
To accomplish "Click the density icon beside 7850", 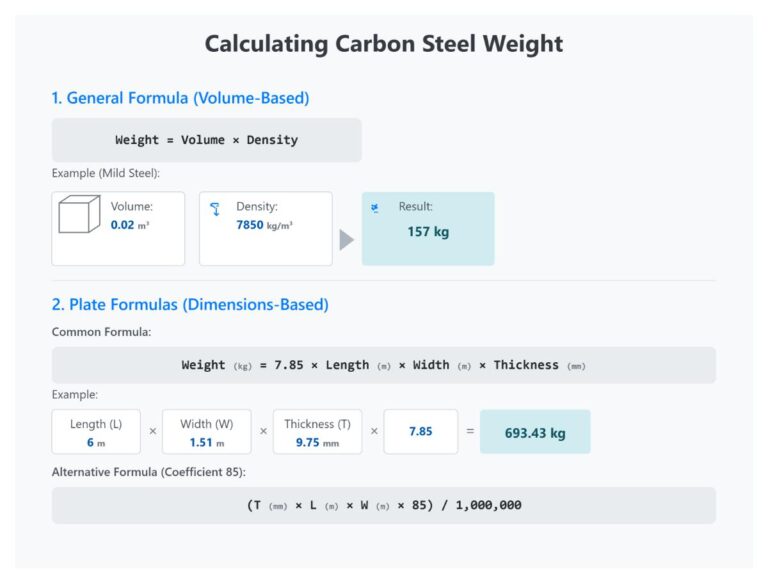I will (x=215, y=209).
